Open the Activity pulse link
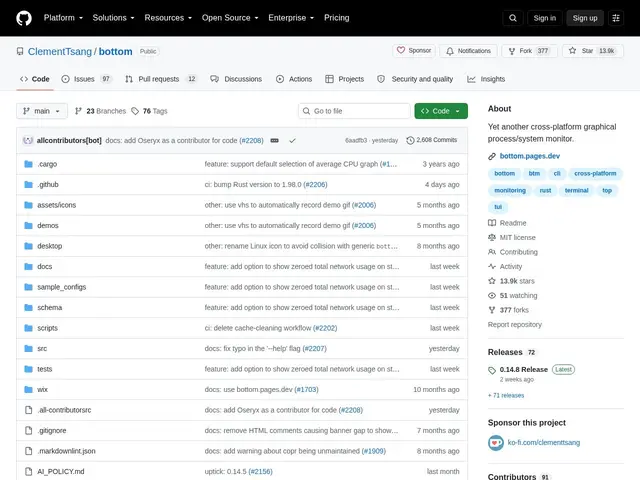Image resolution: width=640 pixels, height=480 pixels. click(505, 267)
